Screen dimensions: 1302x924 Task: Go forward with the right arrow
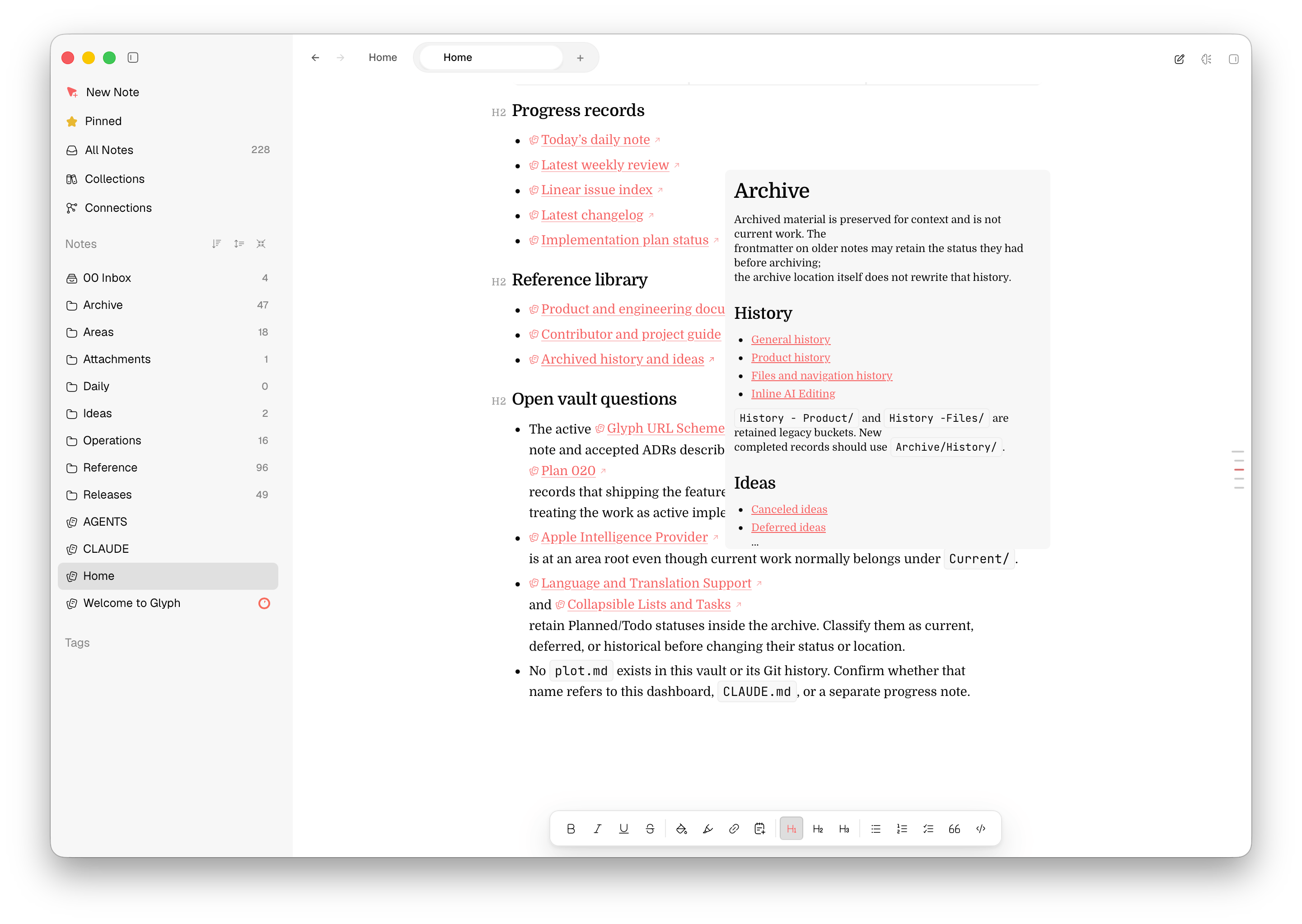coord(340,57)
